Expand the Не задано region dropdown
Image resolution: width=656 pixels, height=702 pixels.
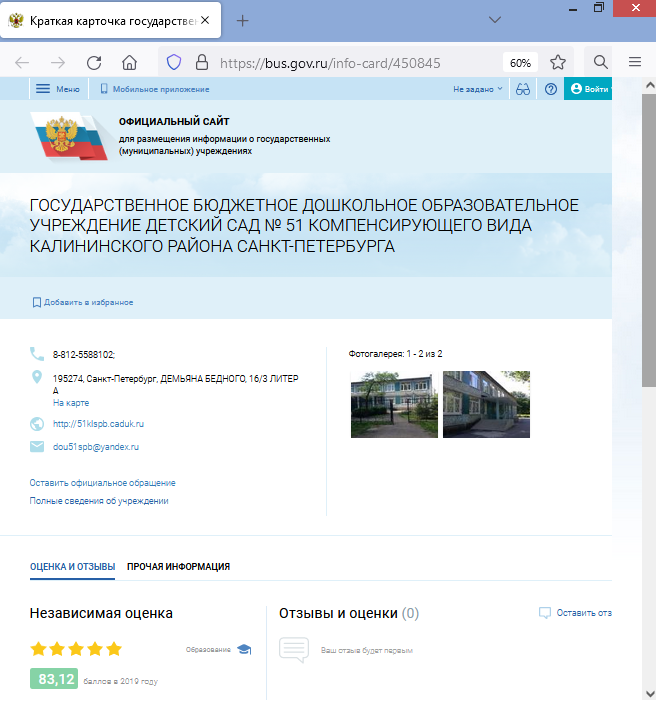[477, 89]
